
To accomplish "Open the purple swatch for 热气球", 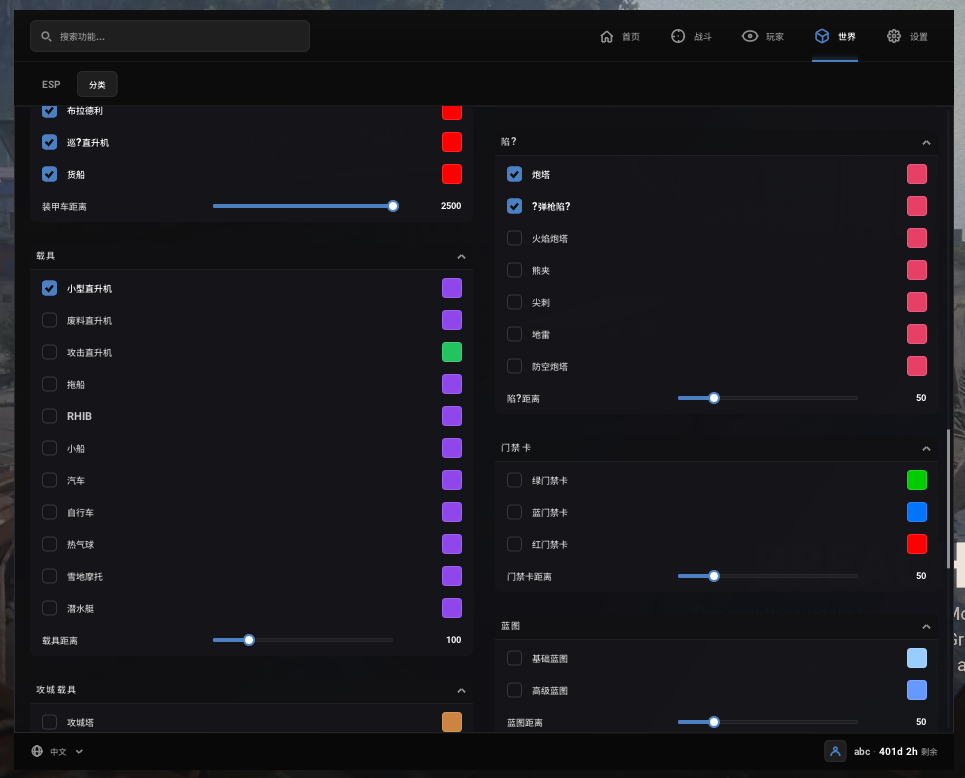I will (452, 544).
